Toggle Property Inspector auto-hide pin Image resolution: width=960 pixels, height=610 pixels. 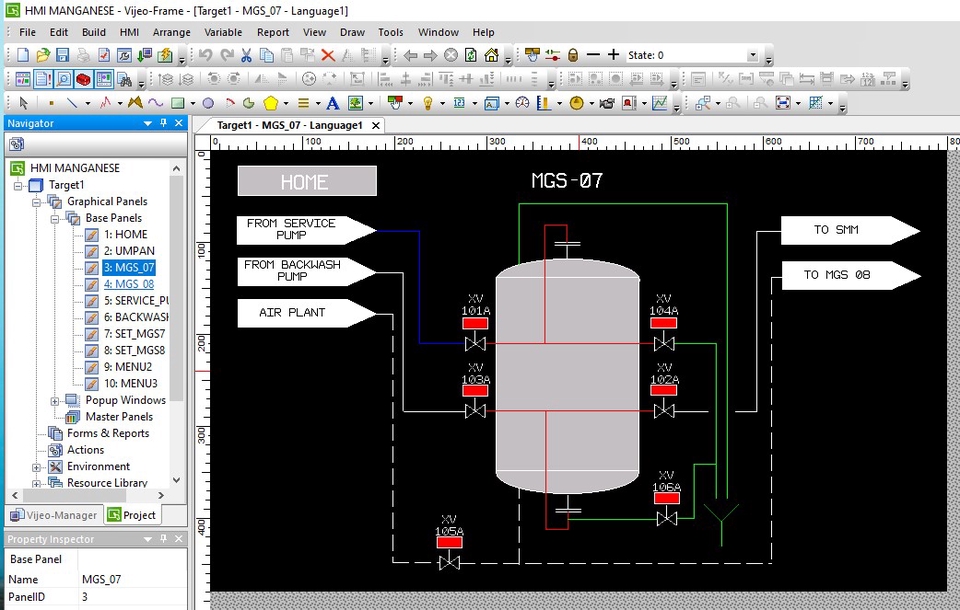click(163, 539)
